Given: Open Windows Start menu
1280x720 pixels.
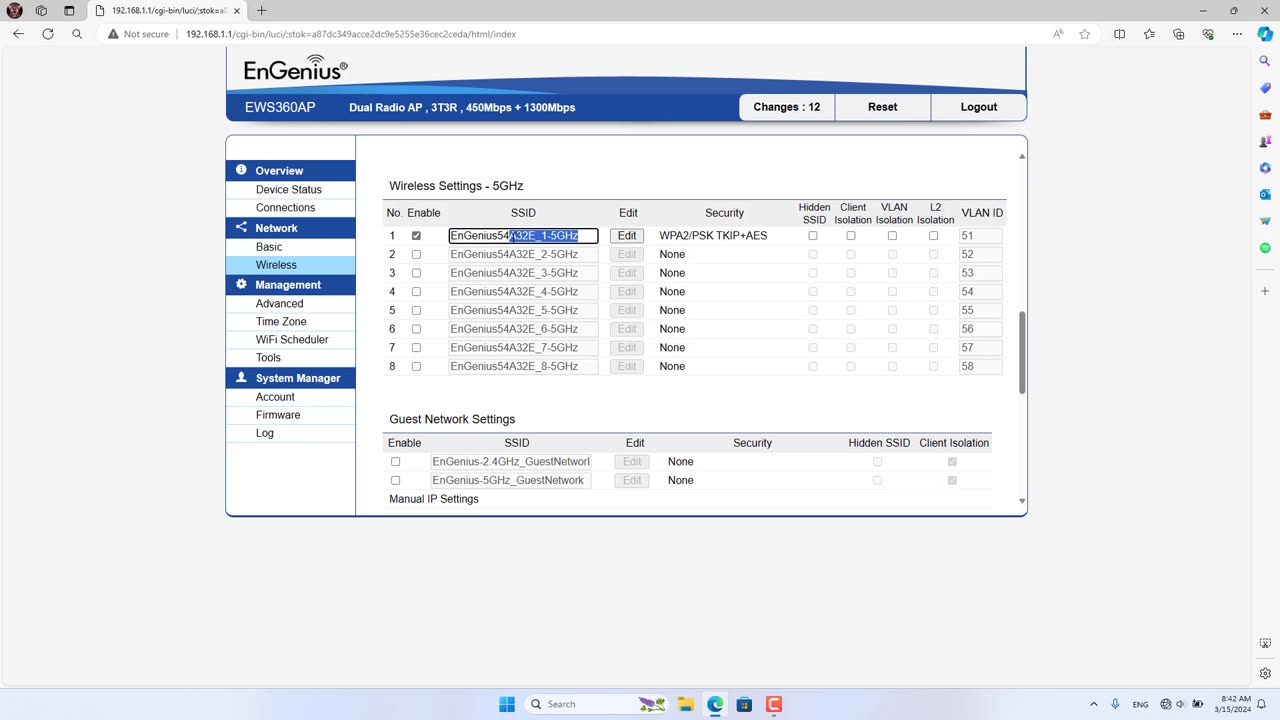Looking at the screenshot, I should (507, 704).
